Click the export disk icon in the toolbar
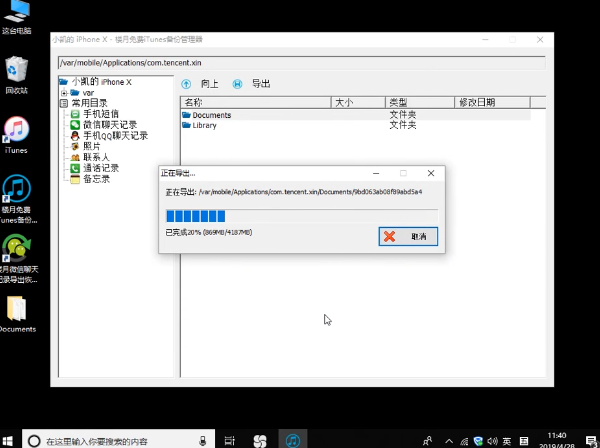This screenshot has width=600, height=448. click(237, 84)
